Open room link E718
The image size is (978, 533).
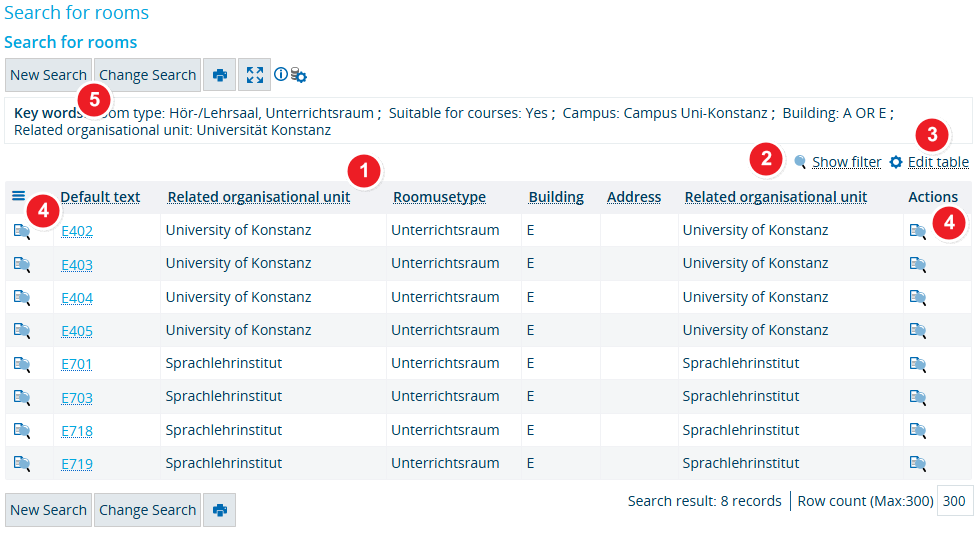pyautogui.click(x=77, y=431)
